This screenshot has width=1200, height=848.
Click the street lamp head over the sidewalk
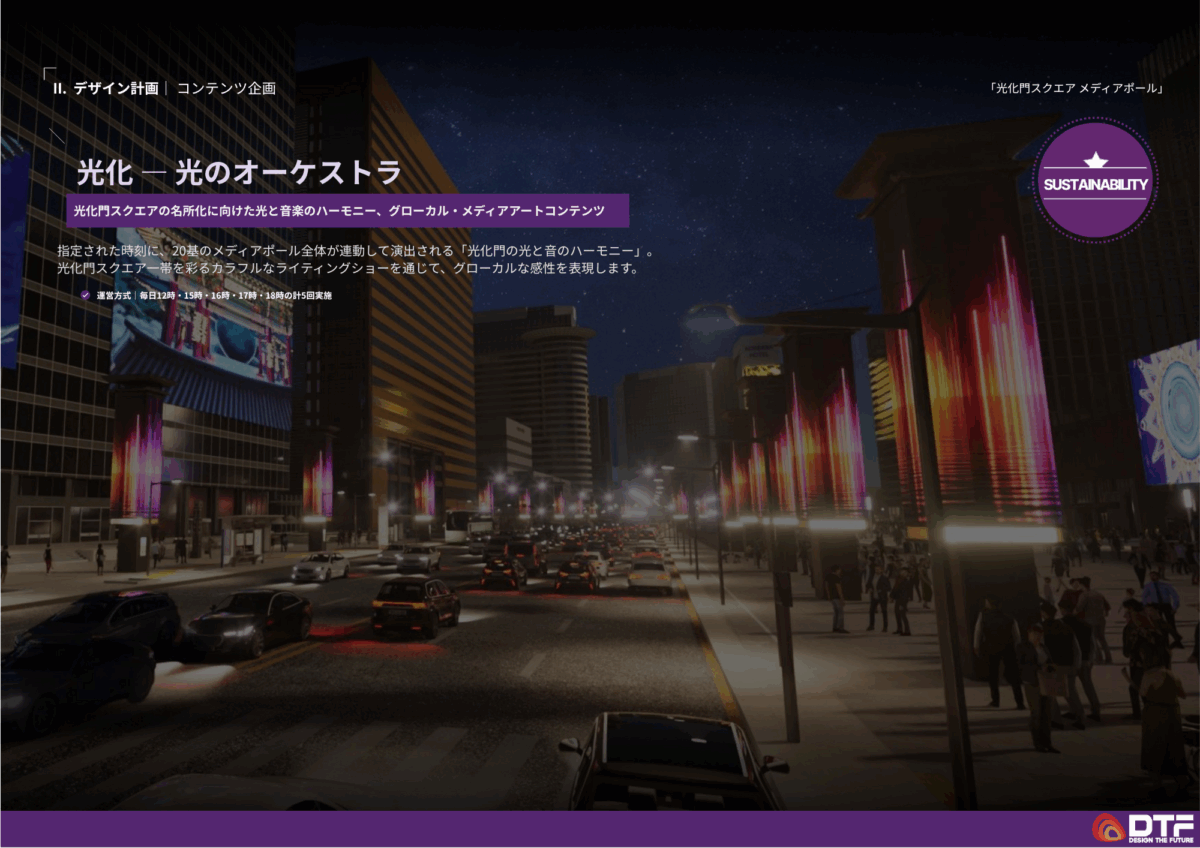(x=709, y=319)
